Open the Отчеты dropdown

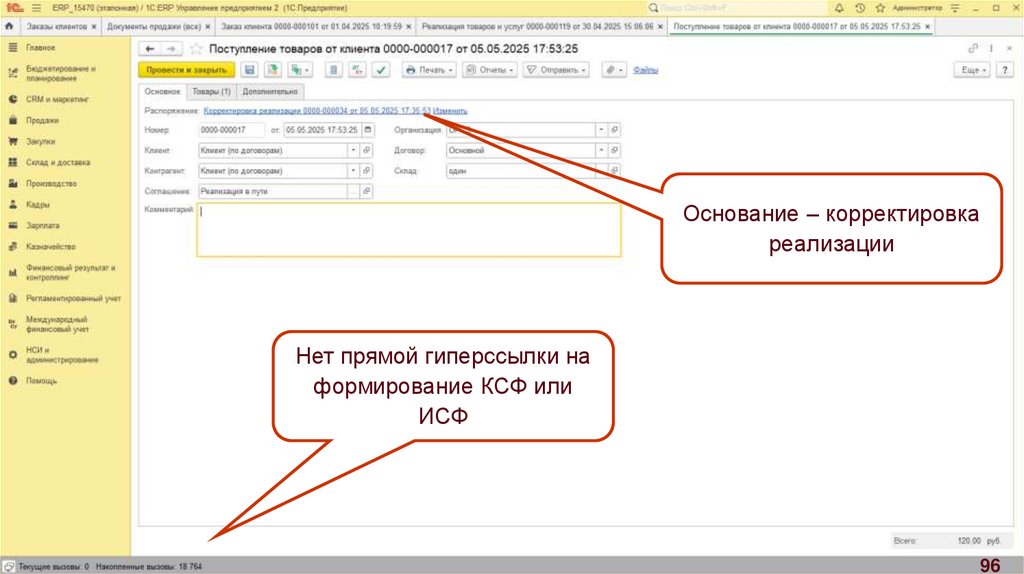pos(490,70)
